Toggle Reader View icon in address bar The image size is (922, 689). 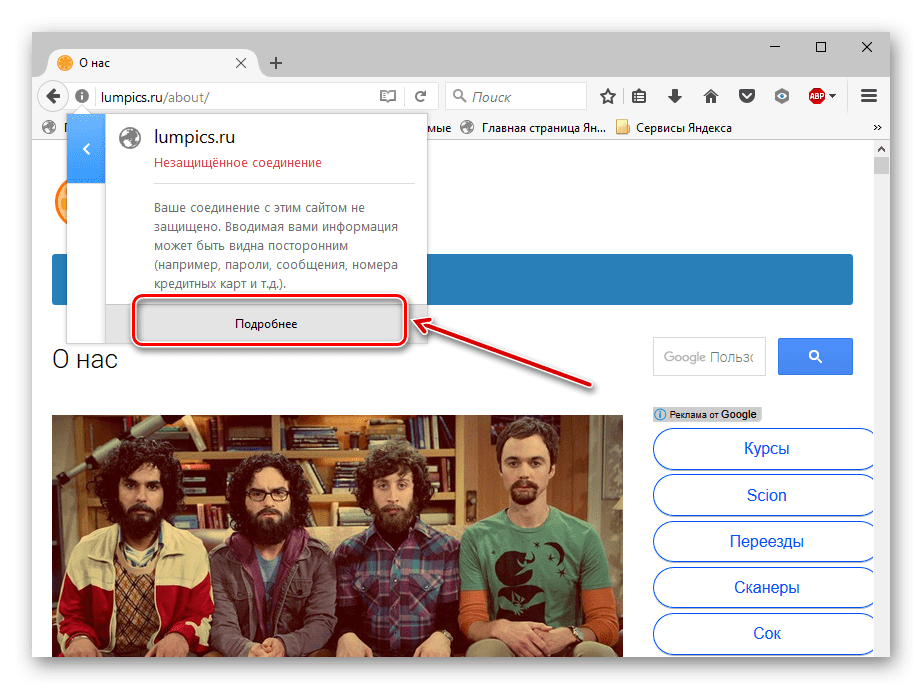pyautogui.click(x=387, y=96)
